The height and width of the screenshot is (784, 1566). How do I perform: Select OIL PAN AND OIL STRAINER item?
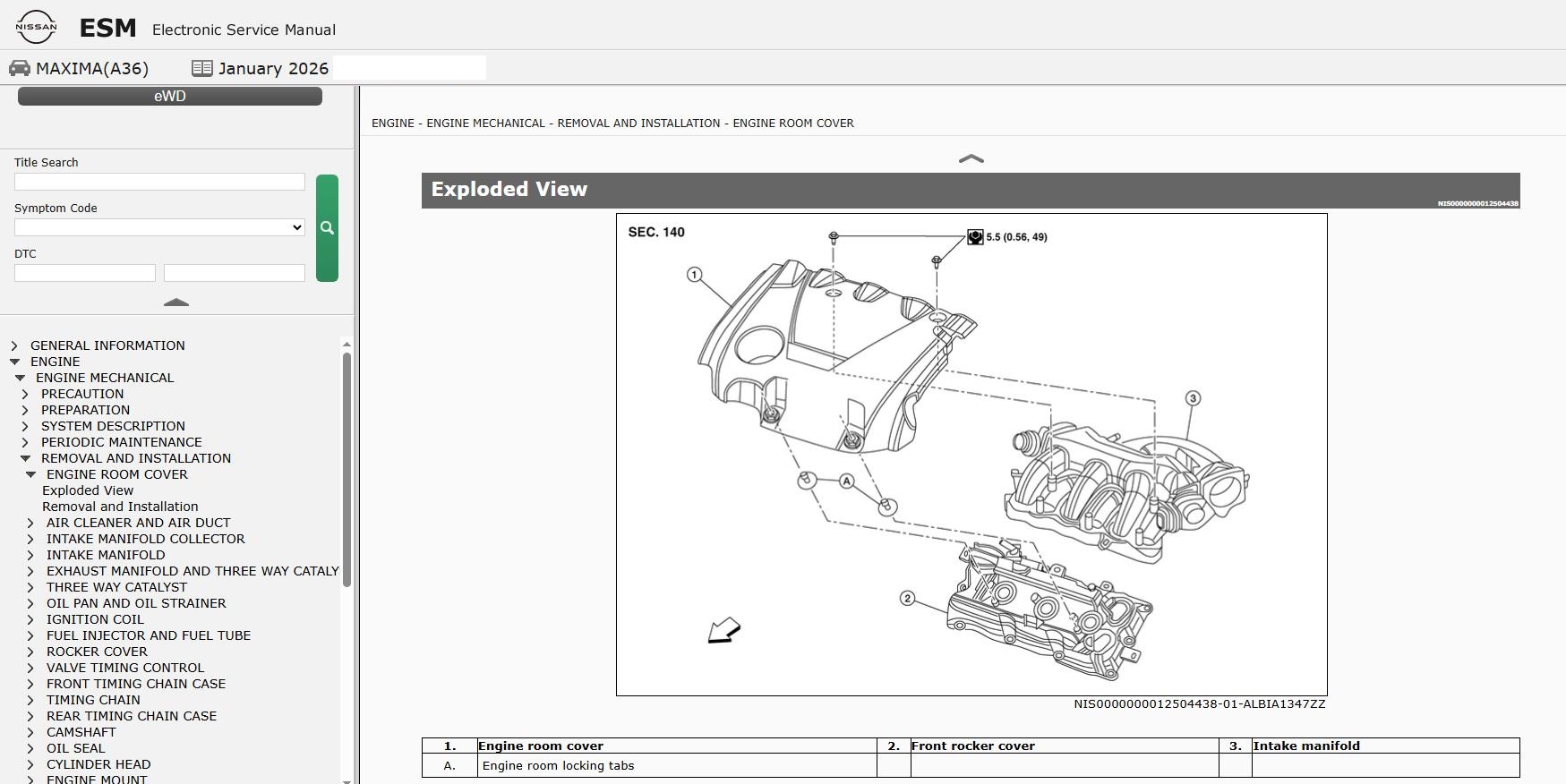tap(136, 603)
